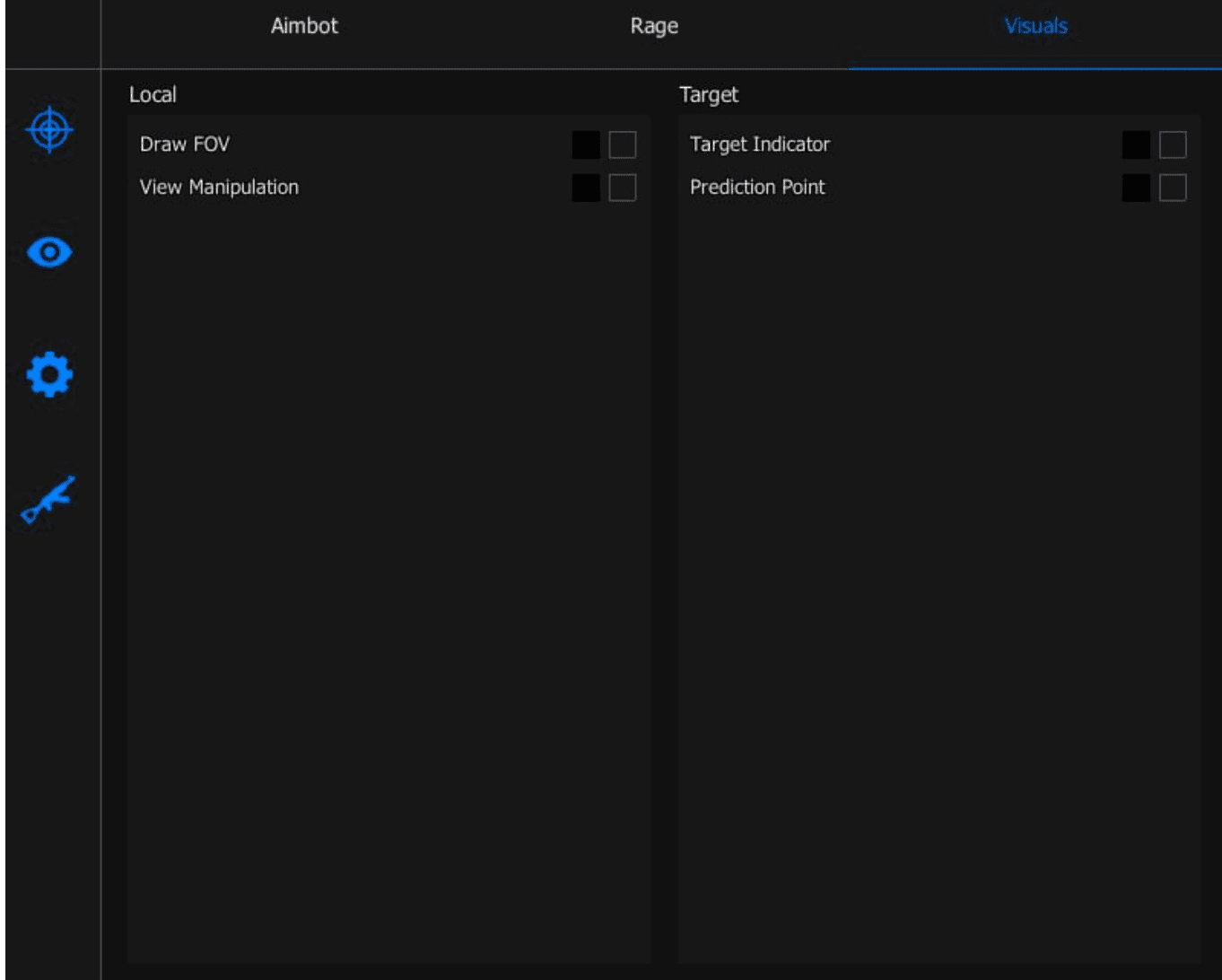This screenshot has height=980, width=1222.
Task: Click the Draw FOV label
Action: tap(185, 144)
